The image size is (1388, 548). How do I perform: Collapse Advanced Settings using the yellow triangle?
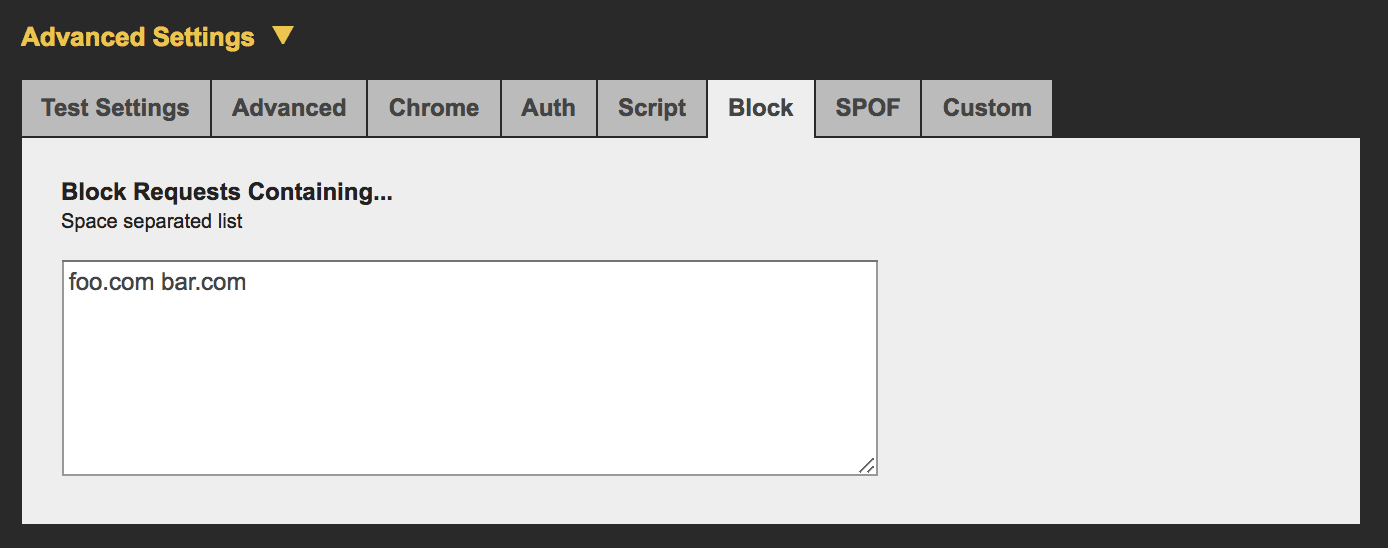pos(283,36)
